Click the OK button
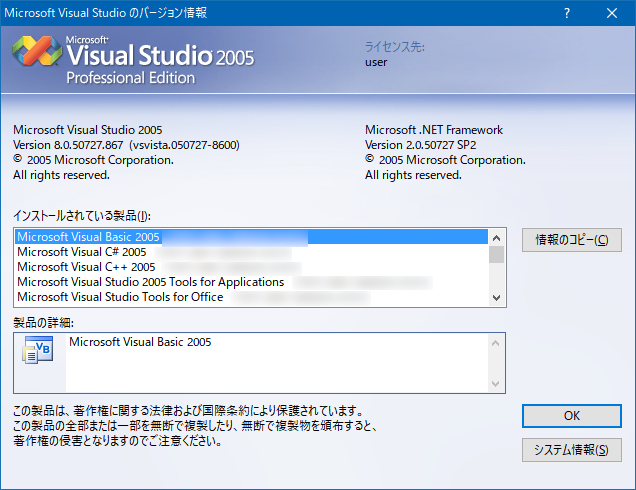This screenshot has height=490, width=636. point(572,416)
